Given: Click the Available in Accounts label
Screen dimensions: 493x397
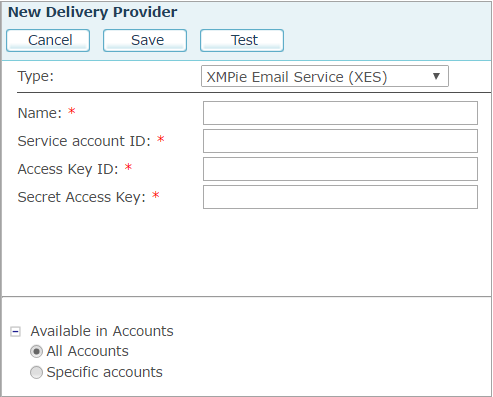Looking at the screenshot, I should pyautogui.click(x=102, y=331).
